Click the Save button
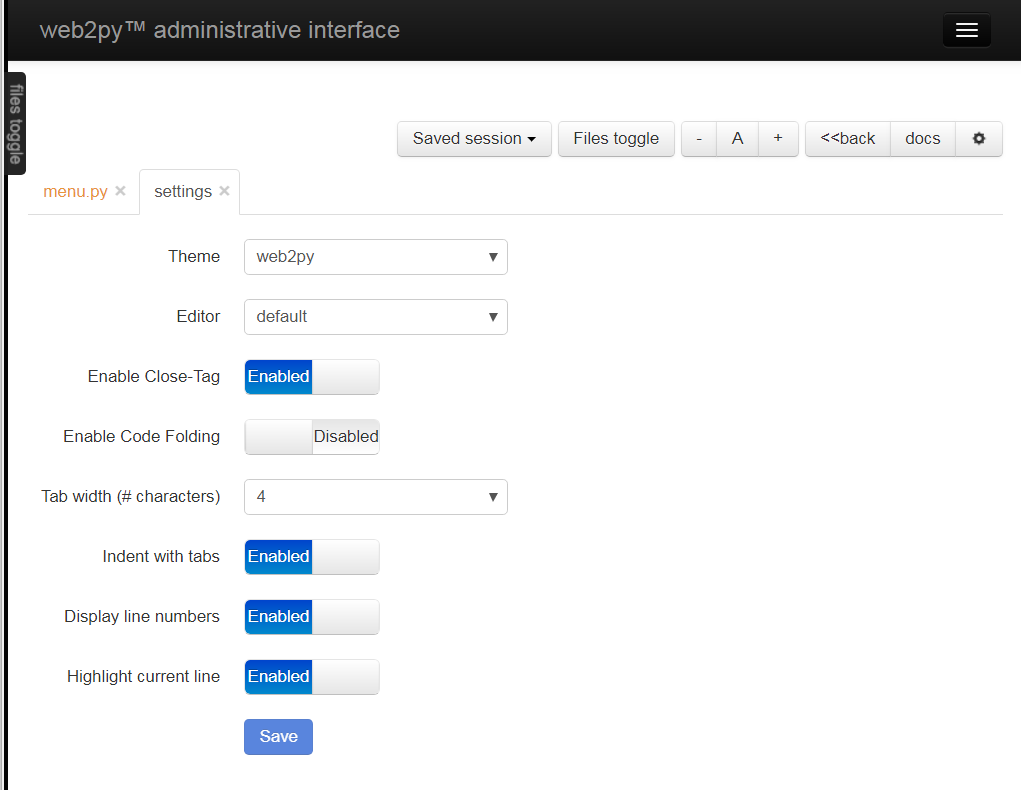 click(x=278, y=736)
